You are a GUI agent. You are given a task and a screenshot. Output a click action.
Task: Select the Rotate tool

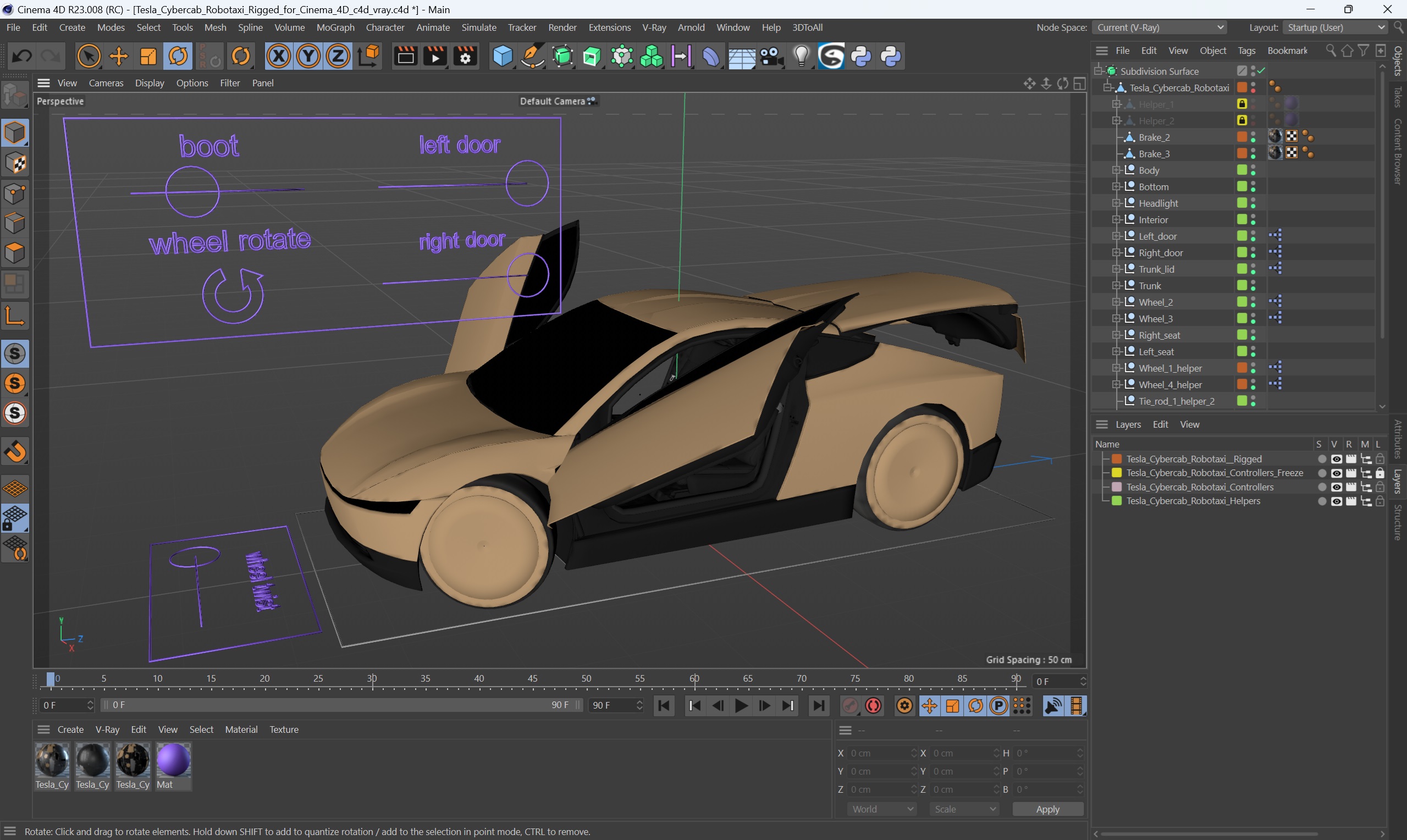pos(178,56)
